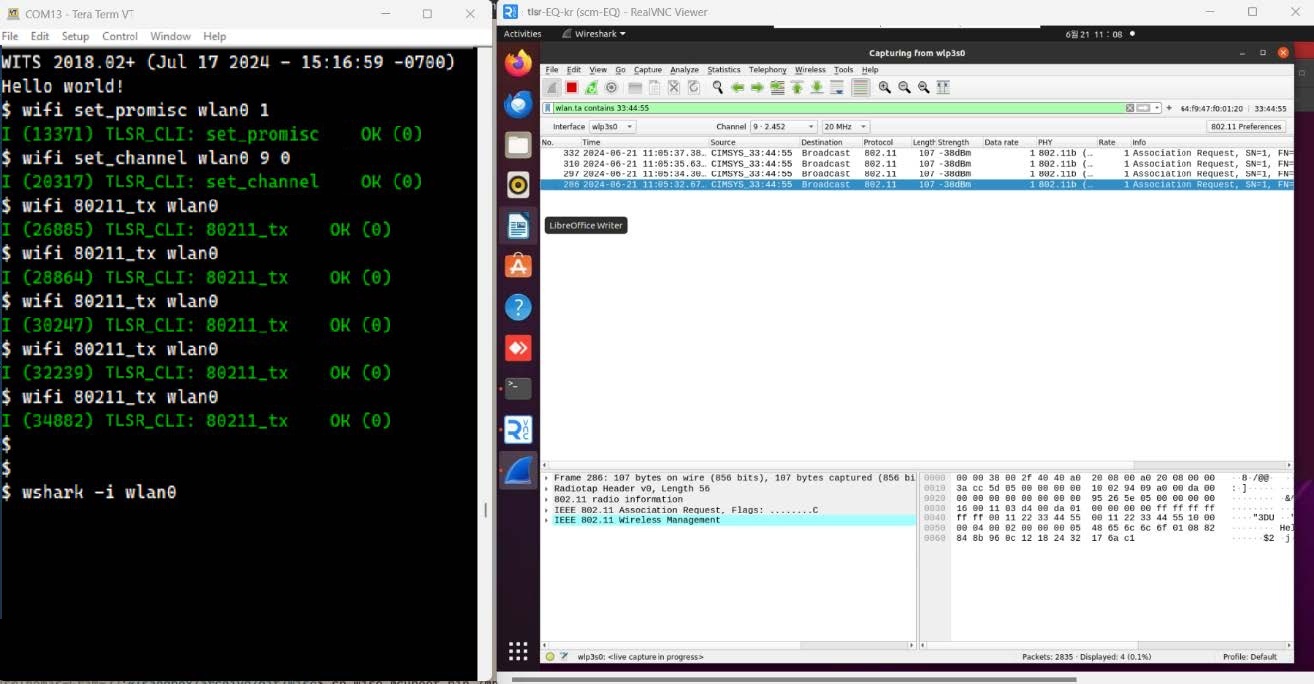Click Activities in the Ubuntu top bar

pos(522,34)
